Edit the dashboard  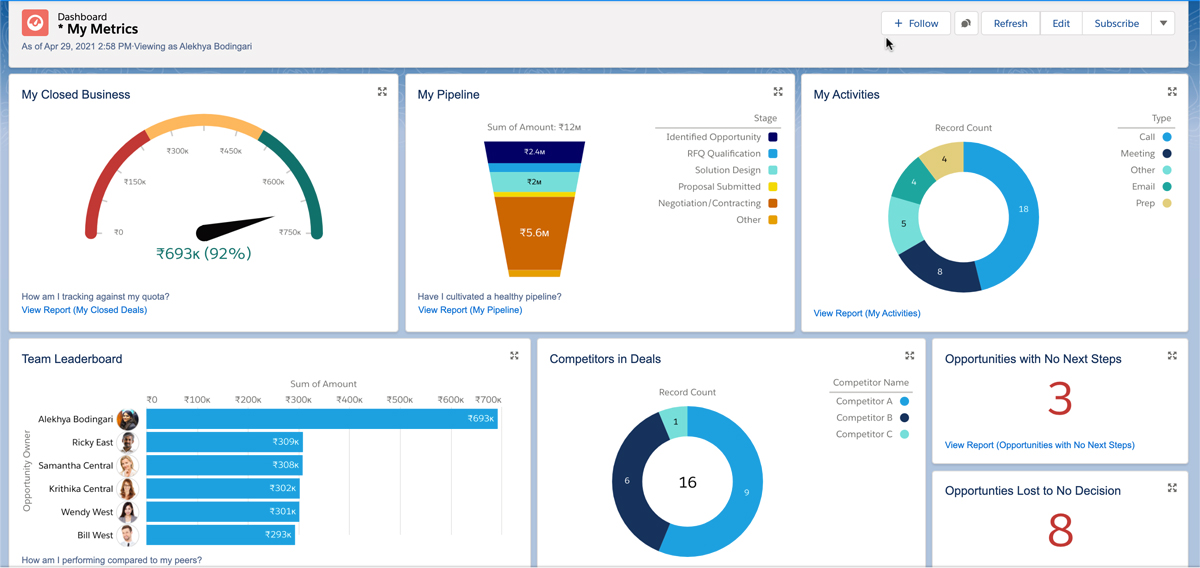[x=1061, y=23]
